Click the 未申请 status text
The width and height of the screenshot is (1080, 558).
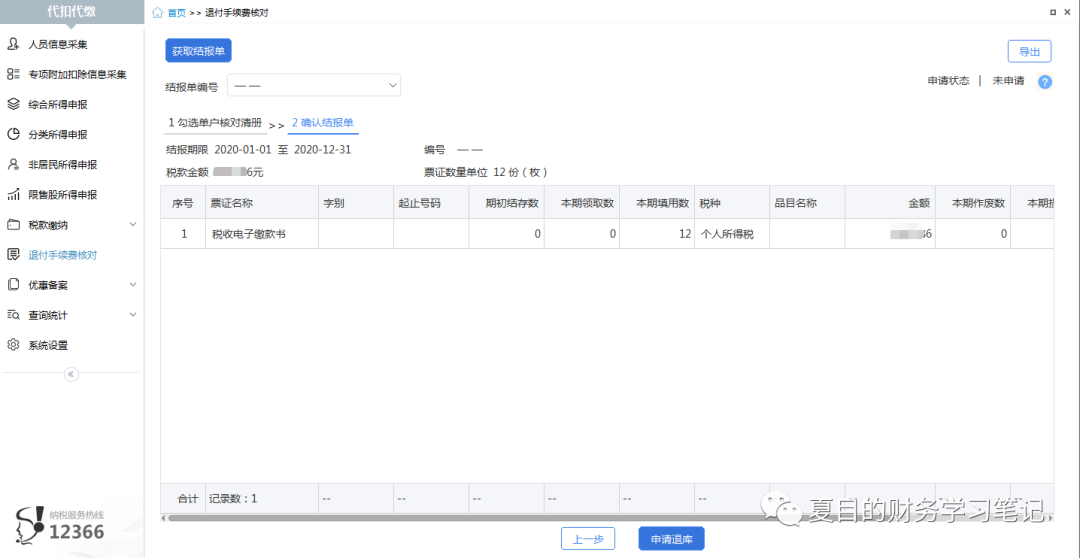(x=1008, y=81)
